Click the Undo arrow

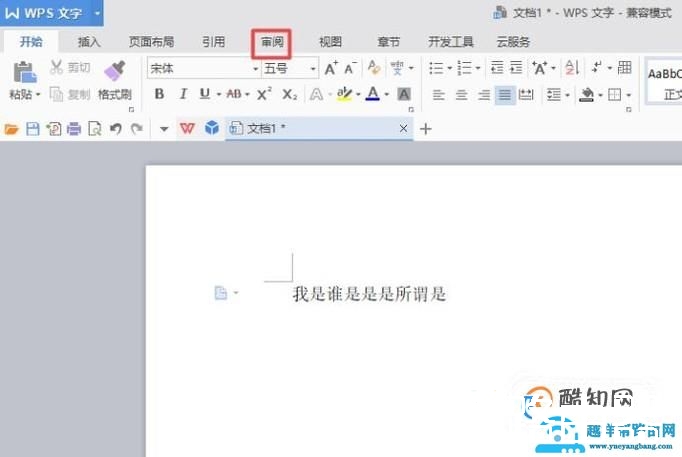tap(116, 129)
